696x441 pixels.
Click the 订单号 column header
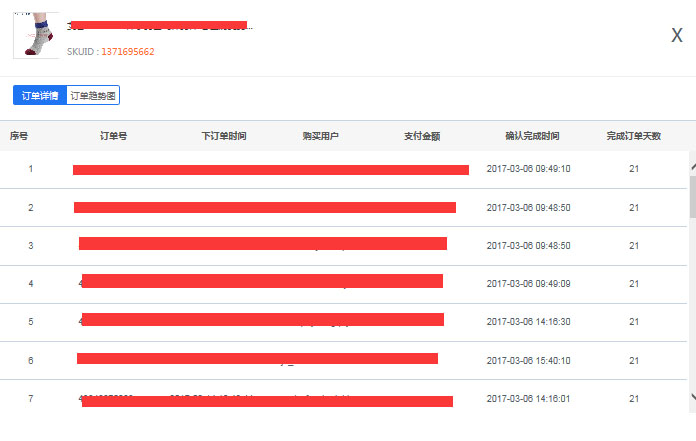pos(113,136)
